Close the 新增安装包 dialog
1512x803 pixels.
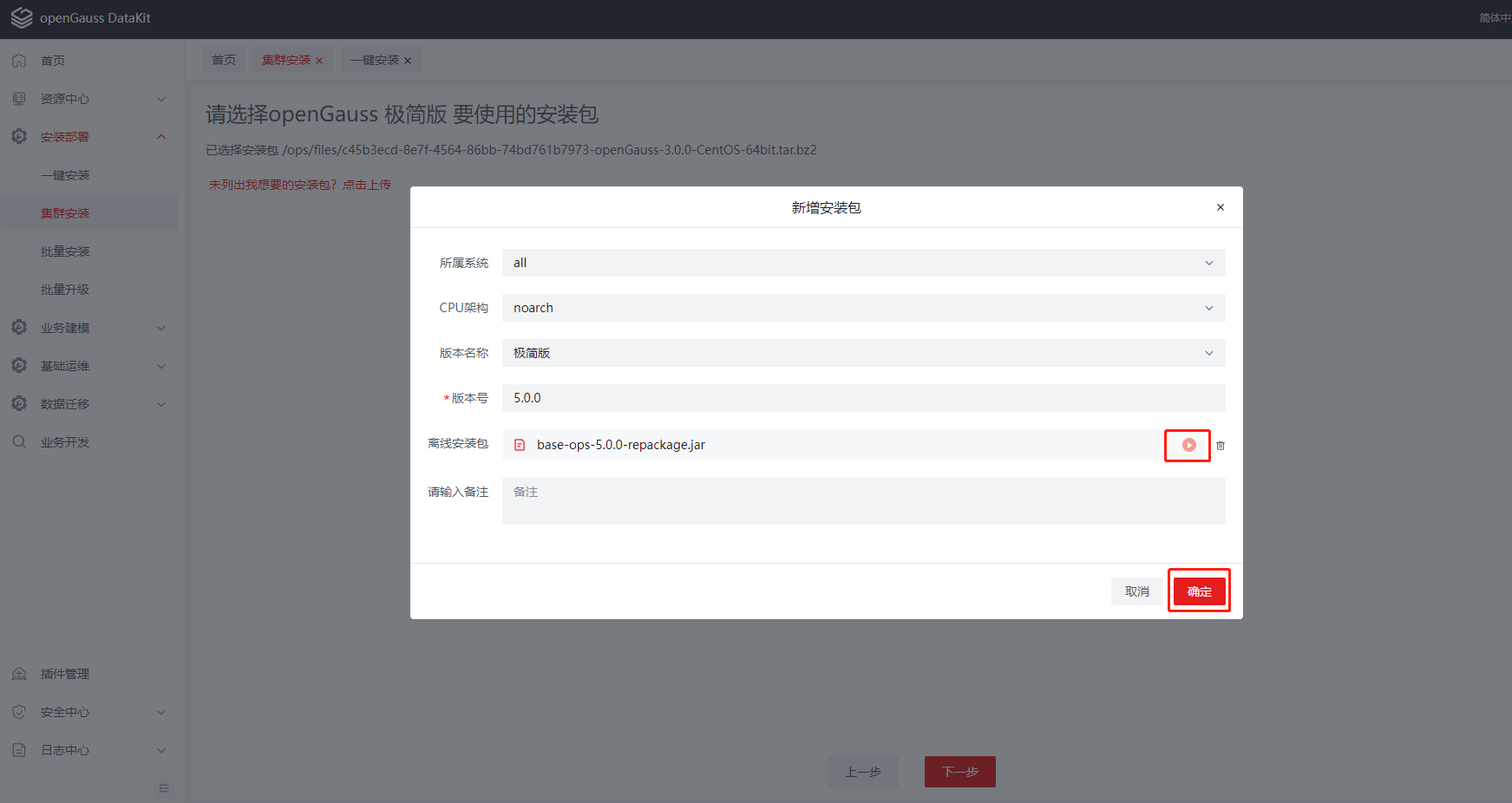(x=1220, y=207)
